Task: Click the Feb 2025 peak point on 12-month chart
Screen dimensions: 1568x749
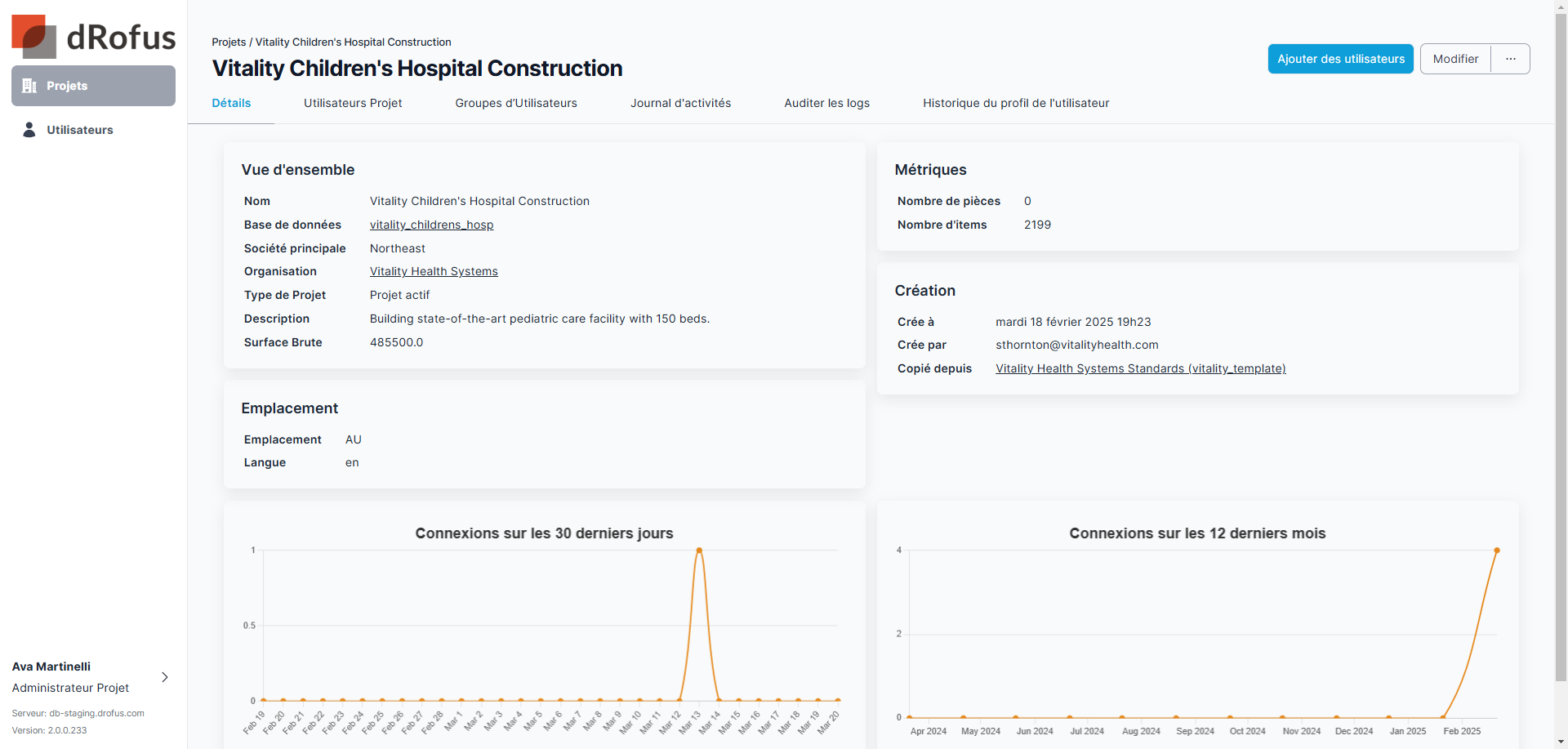Action: coord(1496,551)
